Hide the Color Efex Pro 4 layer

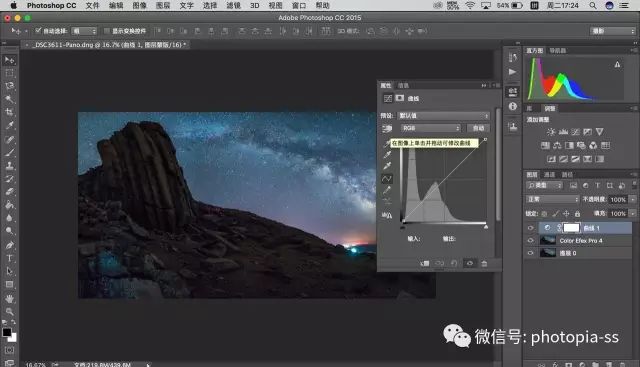coord(530,240)
